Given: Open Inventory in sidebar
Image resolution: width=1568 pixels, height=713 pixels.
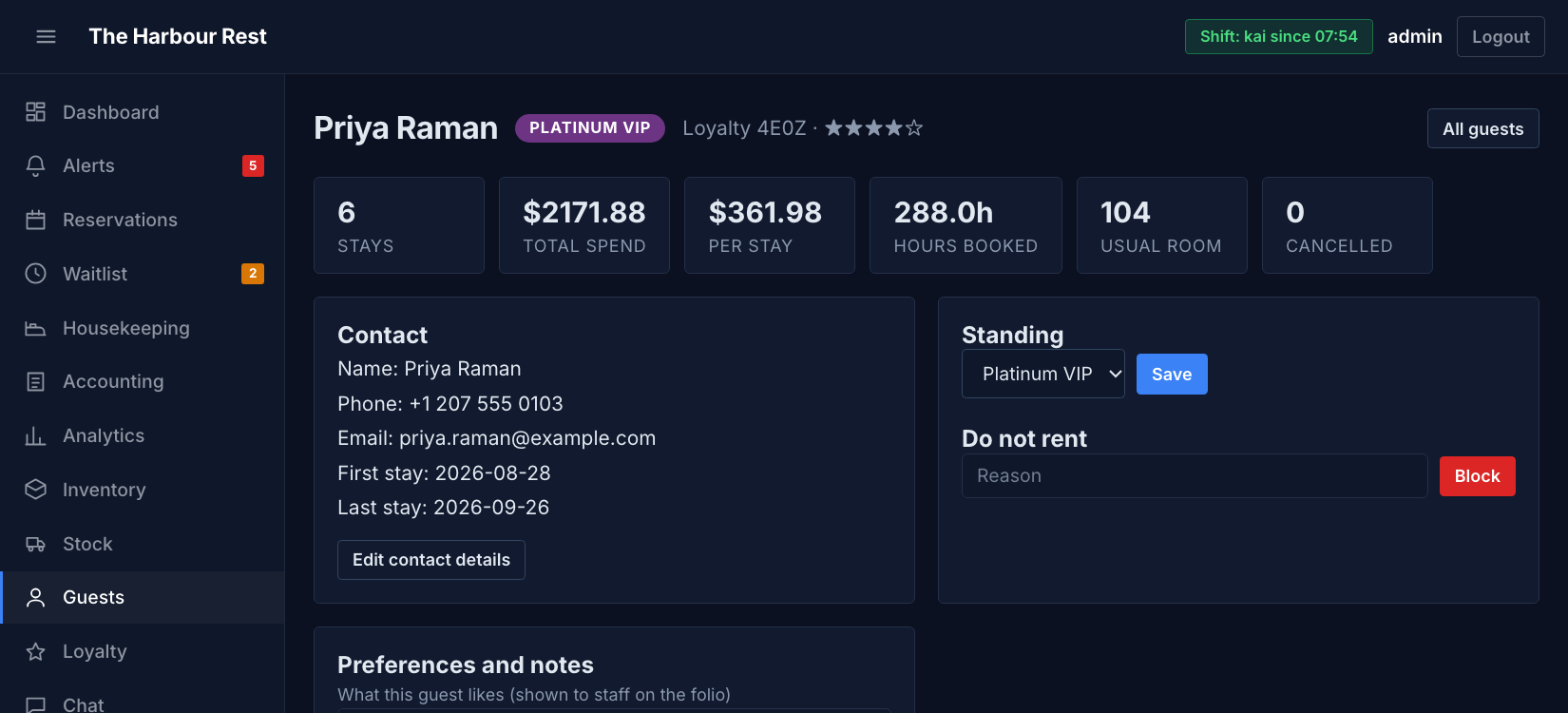Looking at the screenshot, I should tap(143, 490).
